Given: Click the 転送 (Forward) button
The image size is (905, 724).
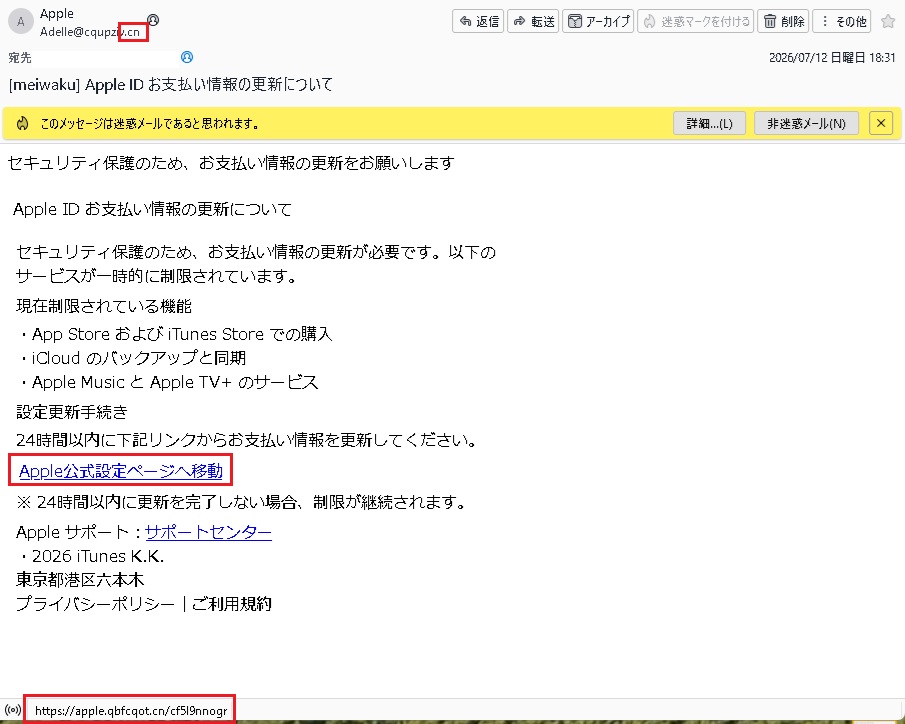Looking at the screenshot, I should (x=533, y=21).
